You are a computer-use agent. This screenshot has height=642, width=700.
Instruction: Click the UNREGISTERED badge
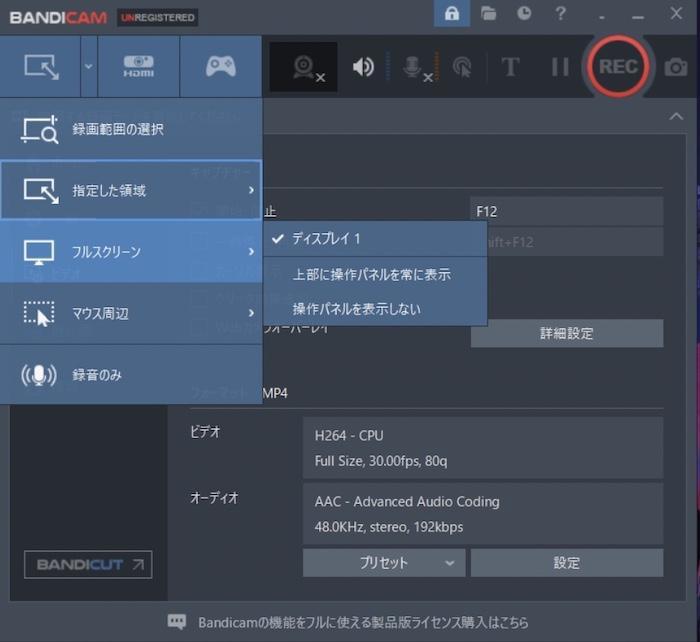[158, 18]
